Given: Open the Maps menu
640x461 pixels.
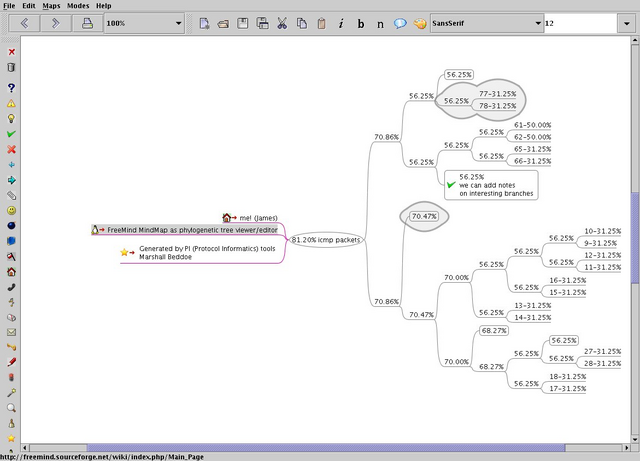Looking at the screenshot, I should [51, 6].
